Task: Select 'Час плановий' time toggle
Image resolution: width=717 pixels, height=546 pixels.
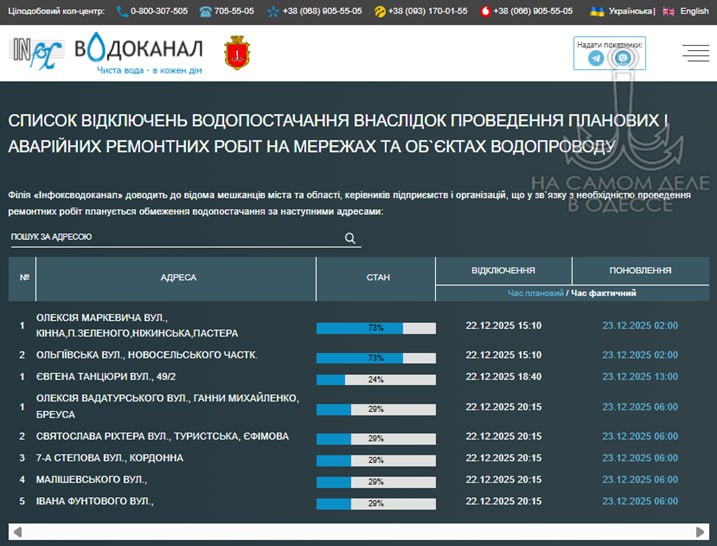Action: click(x=535, y=293)
